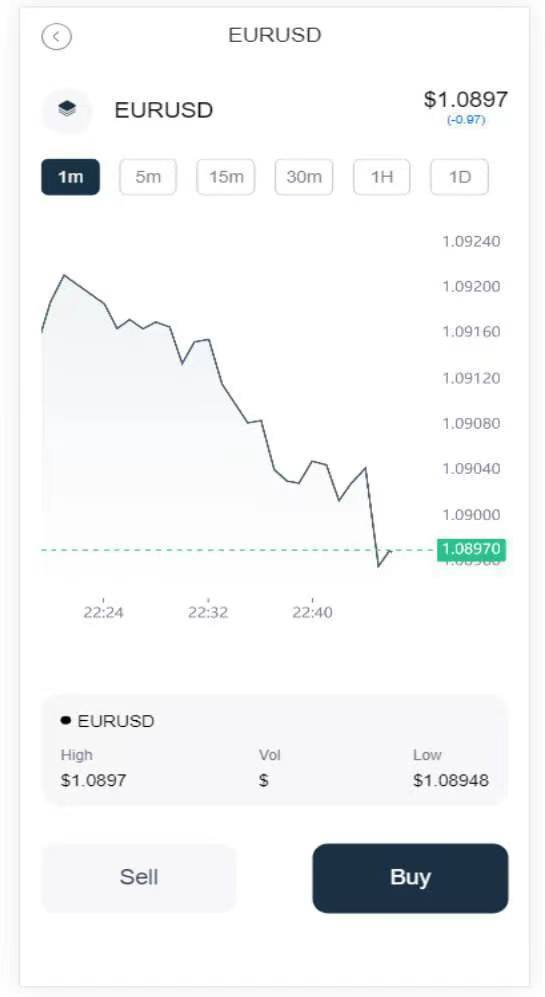The height and width of the screenshot is (997, 545).
Task: Click the 22:32 time axis marker
Action: (x=208, y=612)
